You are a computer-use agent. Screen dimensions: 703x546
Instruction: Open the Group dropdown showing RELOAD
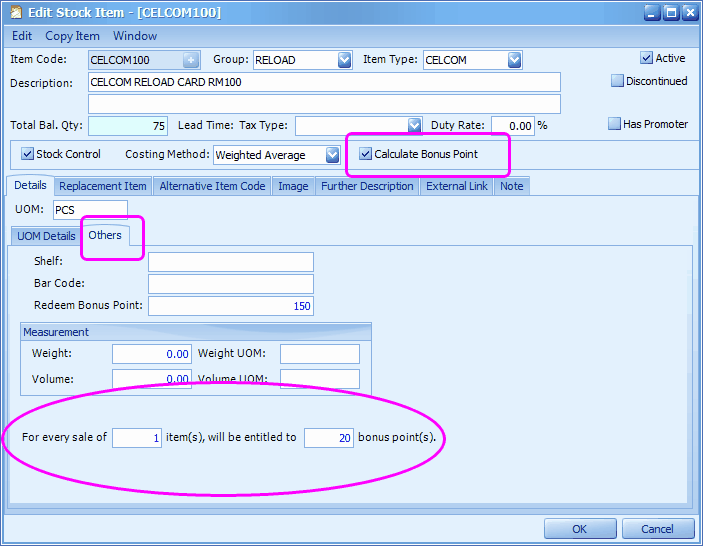[x=344, y=60]
